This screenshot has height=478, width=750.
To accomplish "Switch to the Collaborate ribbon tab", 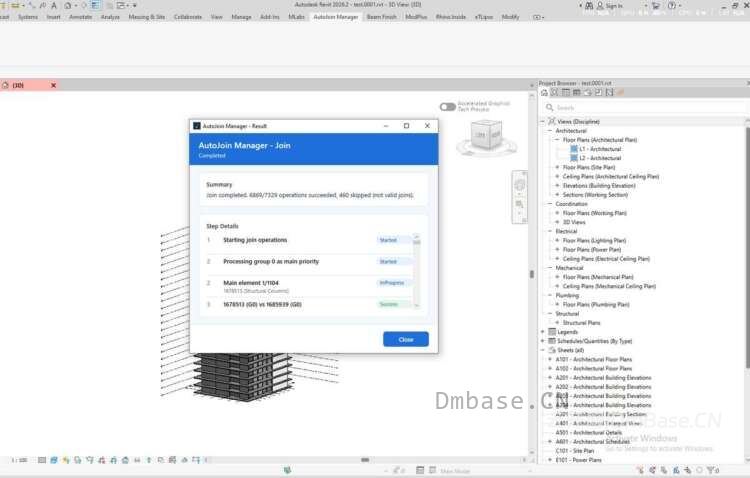I will click(188, 17).
